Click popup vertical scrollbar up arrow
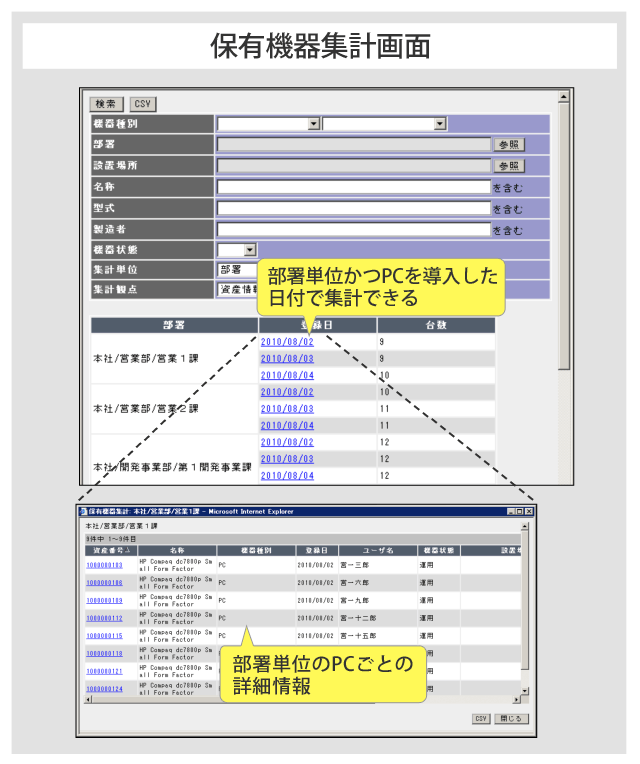 pos(525,526)
